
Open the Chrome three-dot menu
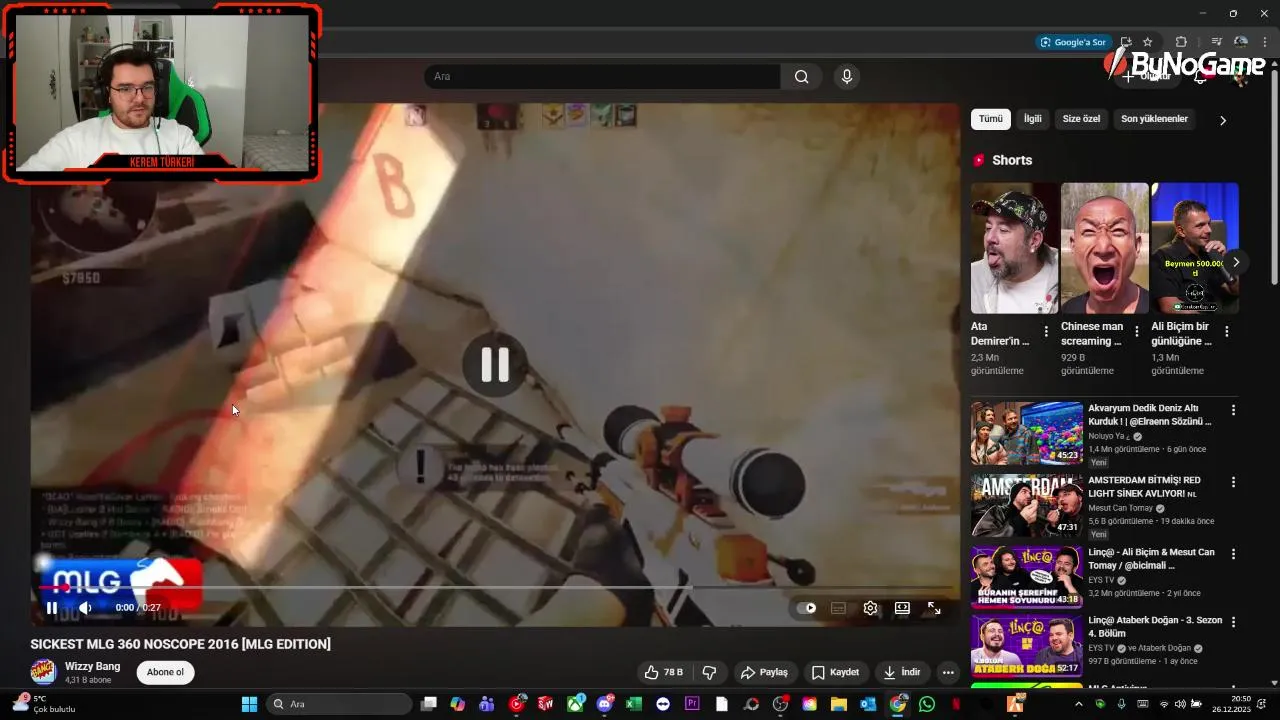tap(1264, 42)
